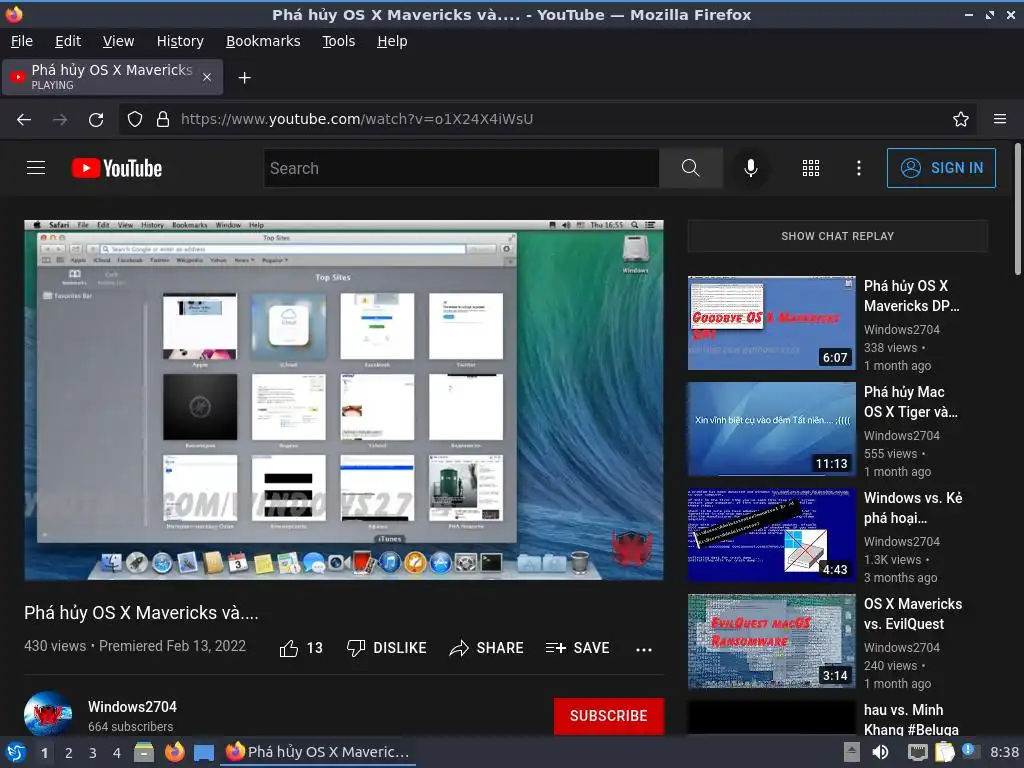Open the History menu
The image size is (1024, 768).
180,41
